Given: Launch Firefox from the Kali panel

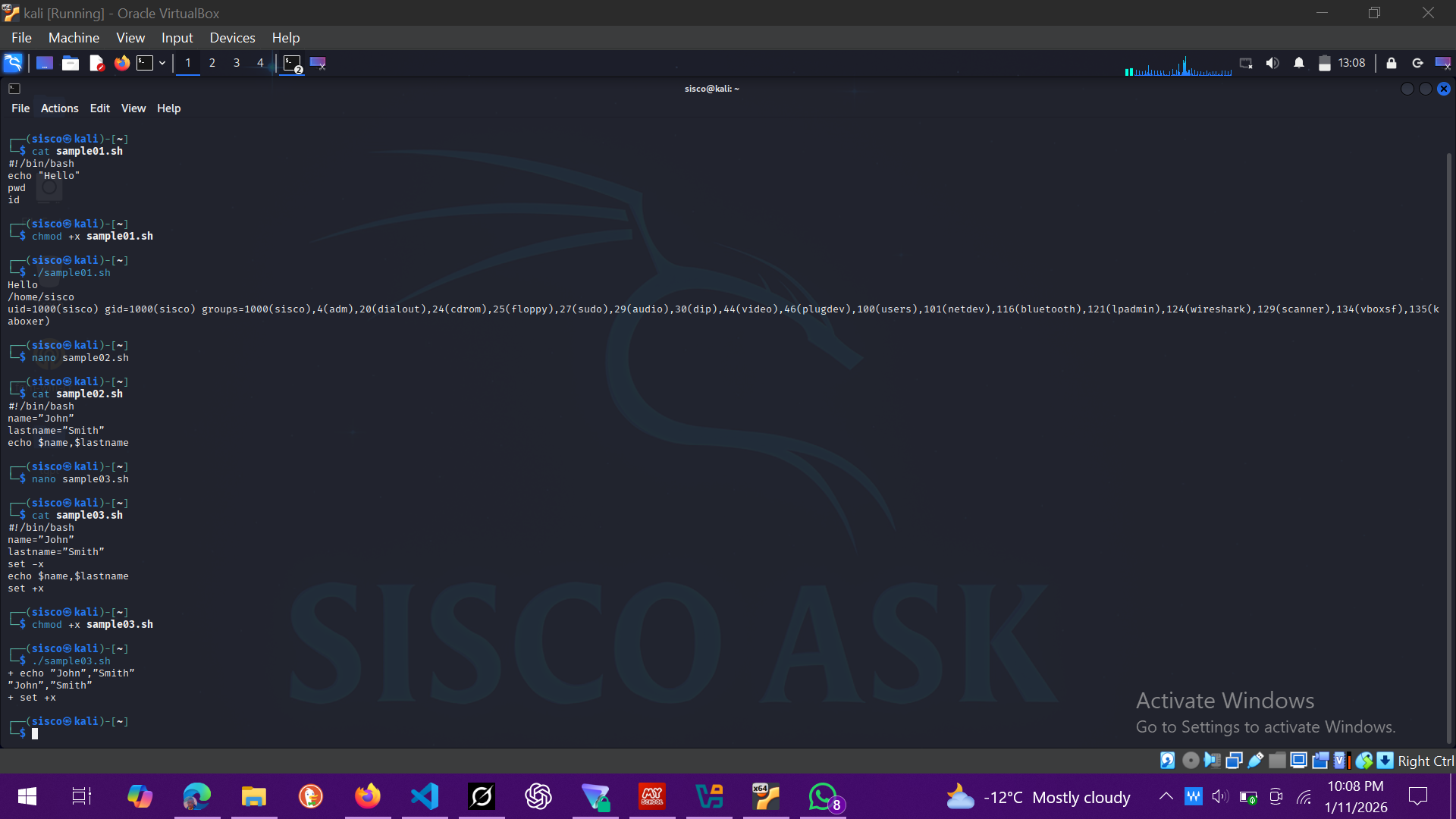Looking at the screenshot, I should click(x=121, y=63).
